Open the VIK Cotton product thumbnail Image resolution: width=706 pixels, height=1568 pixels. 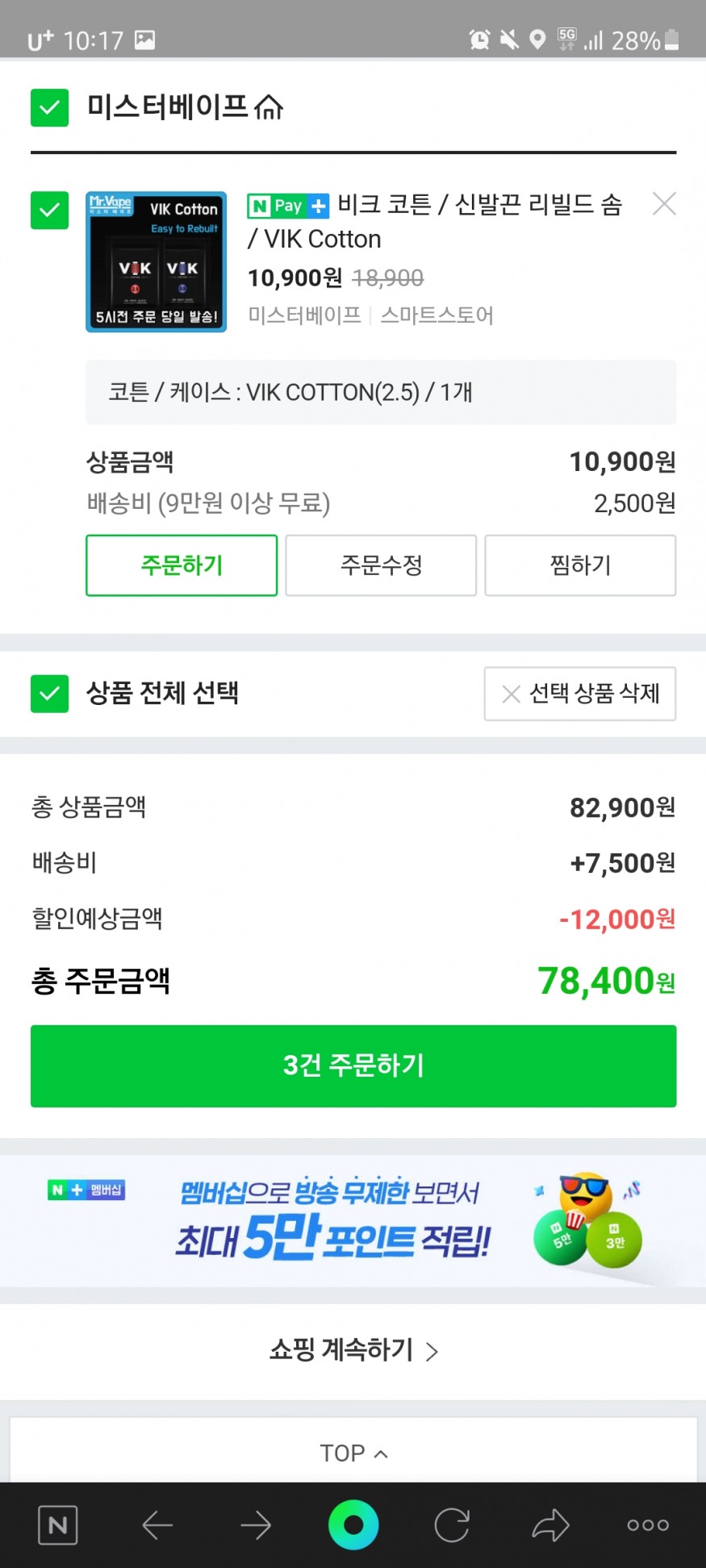157,261
